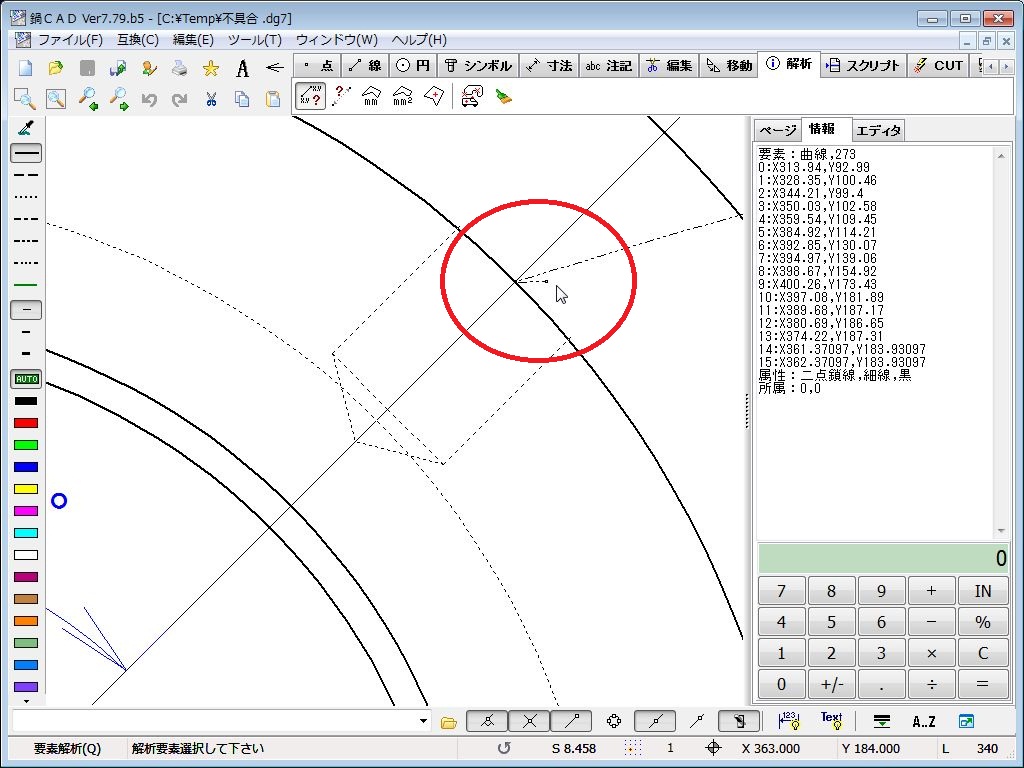This screenshot has width=1024, height=768.
Task: Click the crosshair origin icon in status bar
Action: (714, 748)
